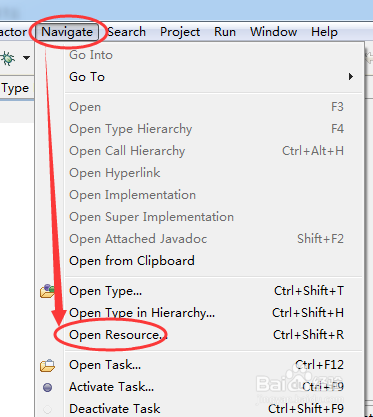The height and width of the screenshot is (417, 373).
Task: Click the Type column header
Action: 15,88
